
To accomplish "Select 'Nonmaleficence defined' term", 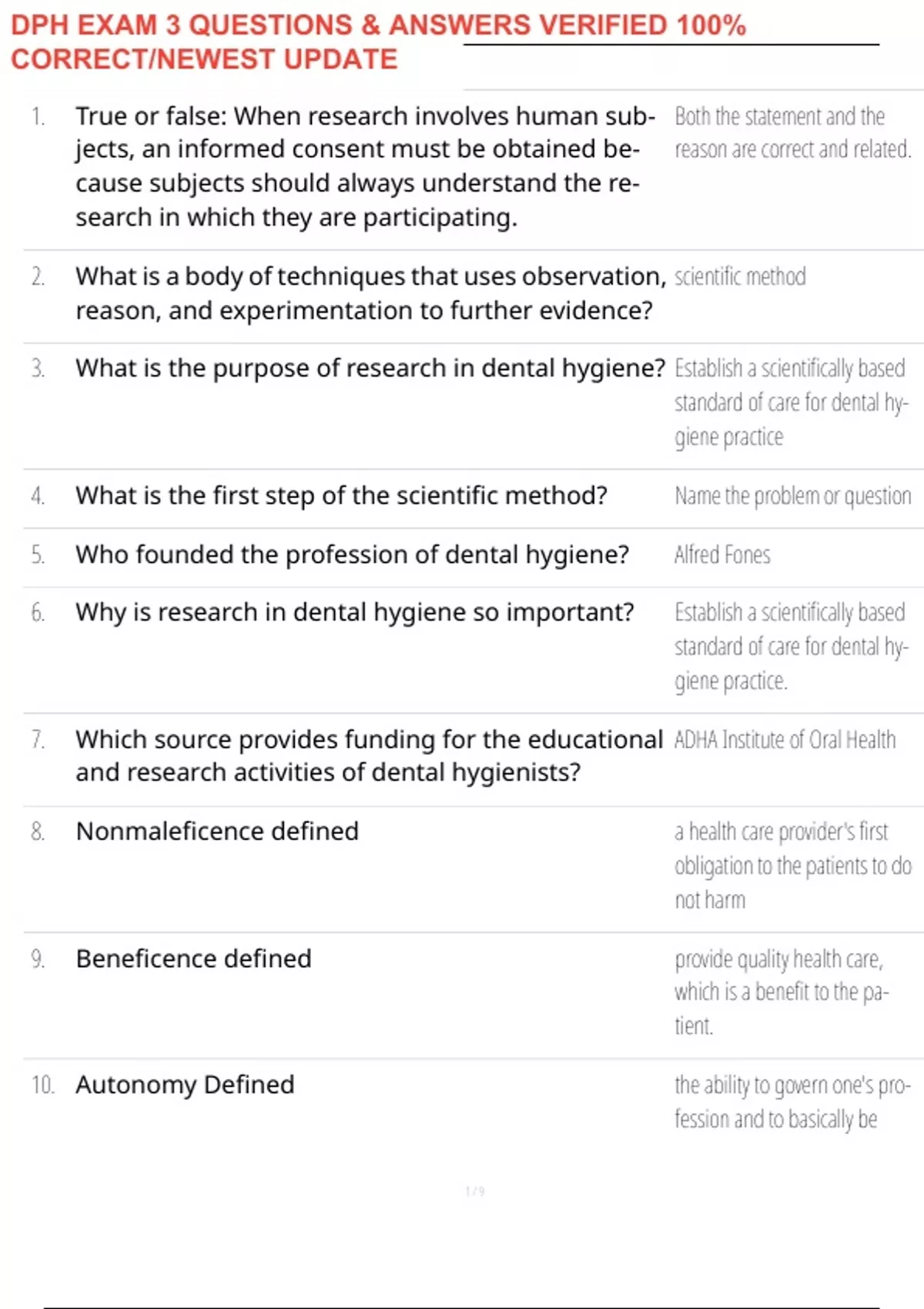I will pyautogui.click(x=217, y=832).
